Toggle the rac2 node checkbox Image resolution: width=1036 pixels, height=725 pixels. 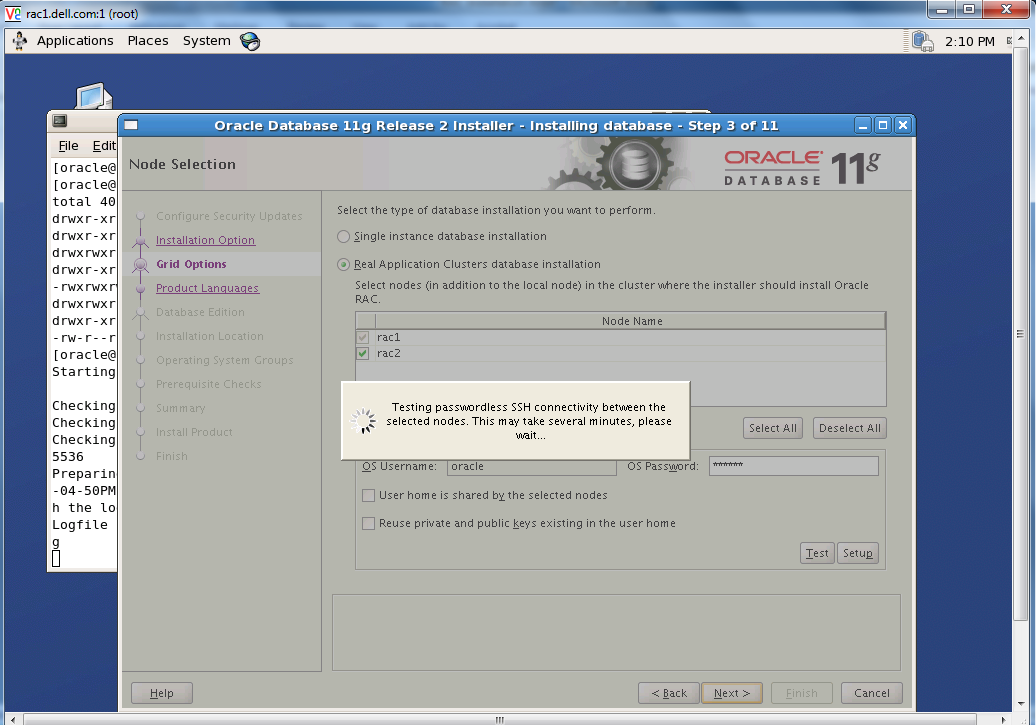363,354
